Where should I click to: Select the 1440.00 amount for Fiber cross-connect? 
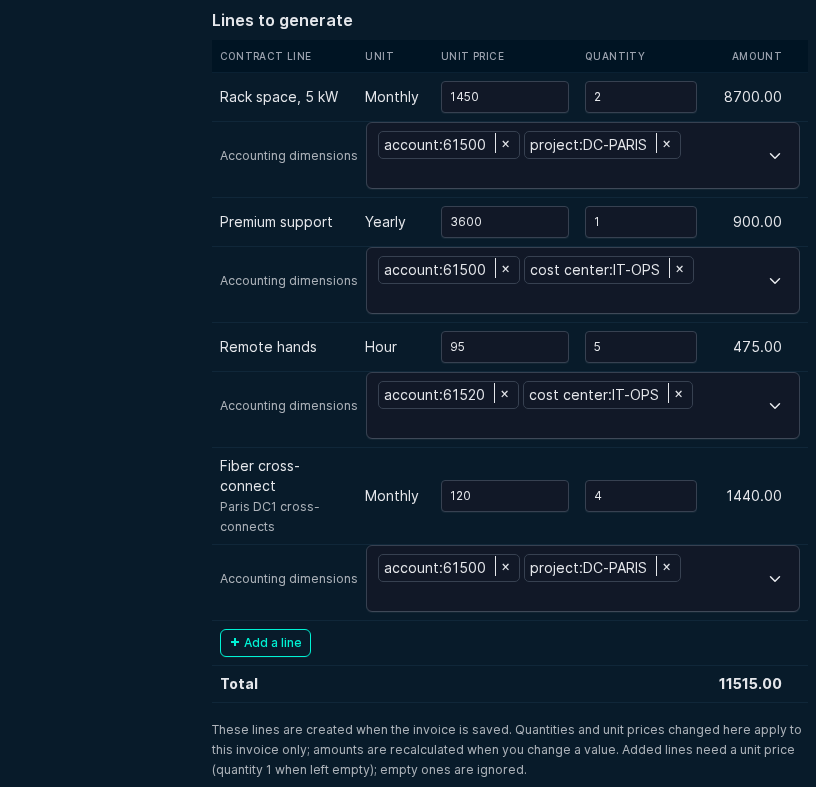(754, 496)
